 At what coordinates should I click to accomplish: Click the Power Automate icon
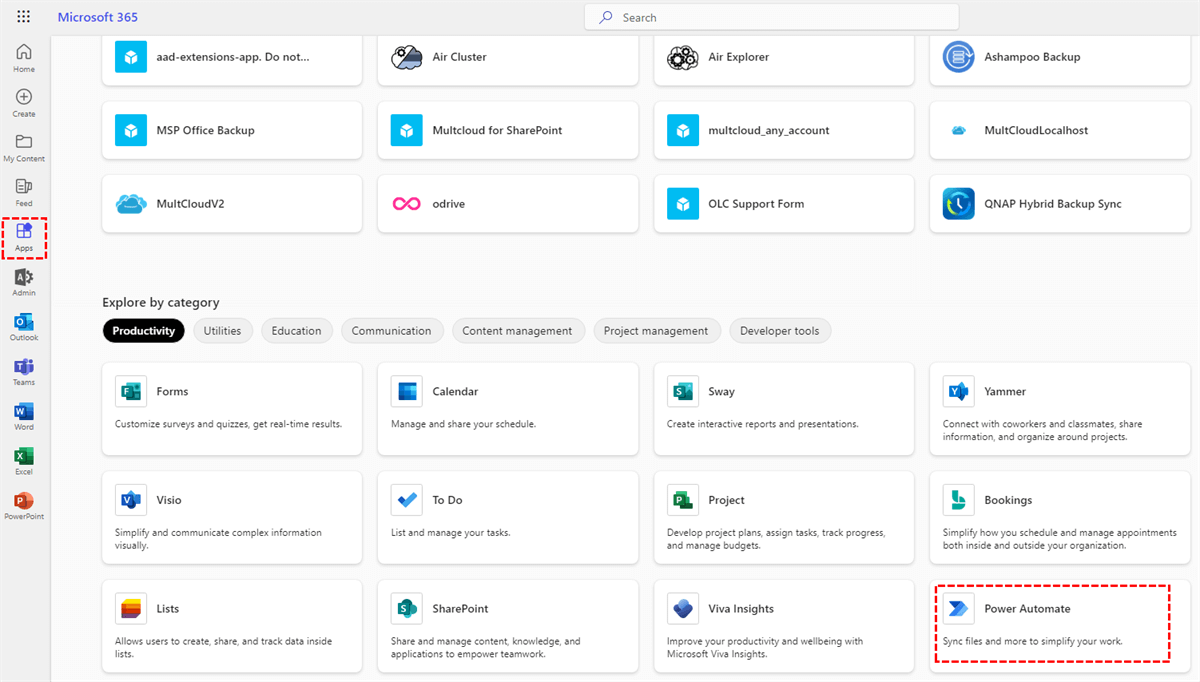(x=959, y=609)
